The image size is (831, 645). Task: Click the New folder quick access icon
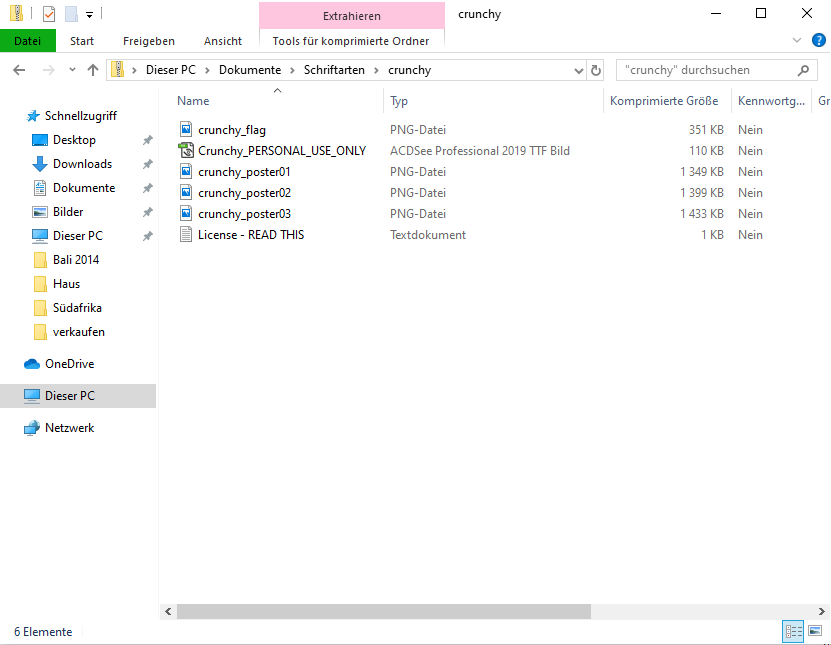click(x=71, y=14)
